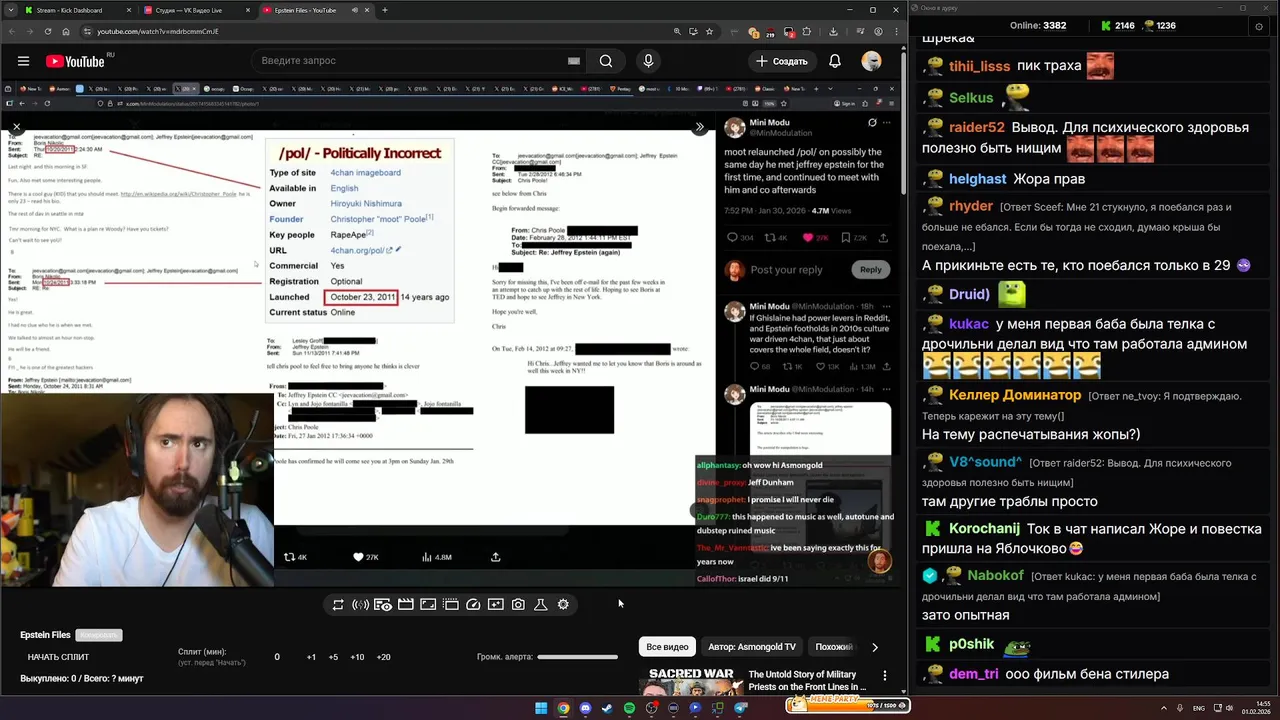Open the browser extensions puzzle icon
Screen dimensions: 1280x720
807,31
